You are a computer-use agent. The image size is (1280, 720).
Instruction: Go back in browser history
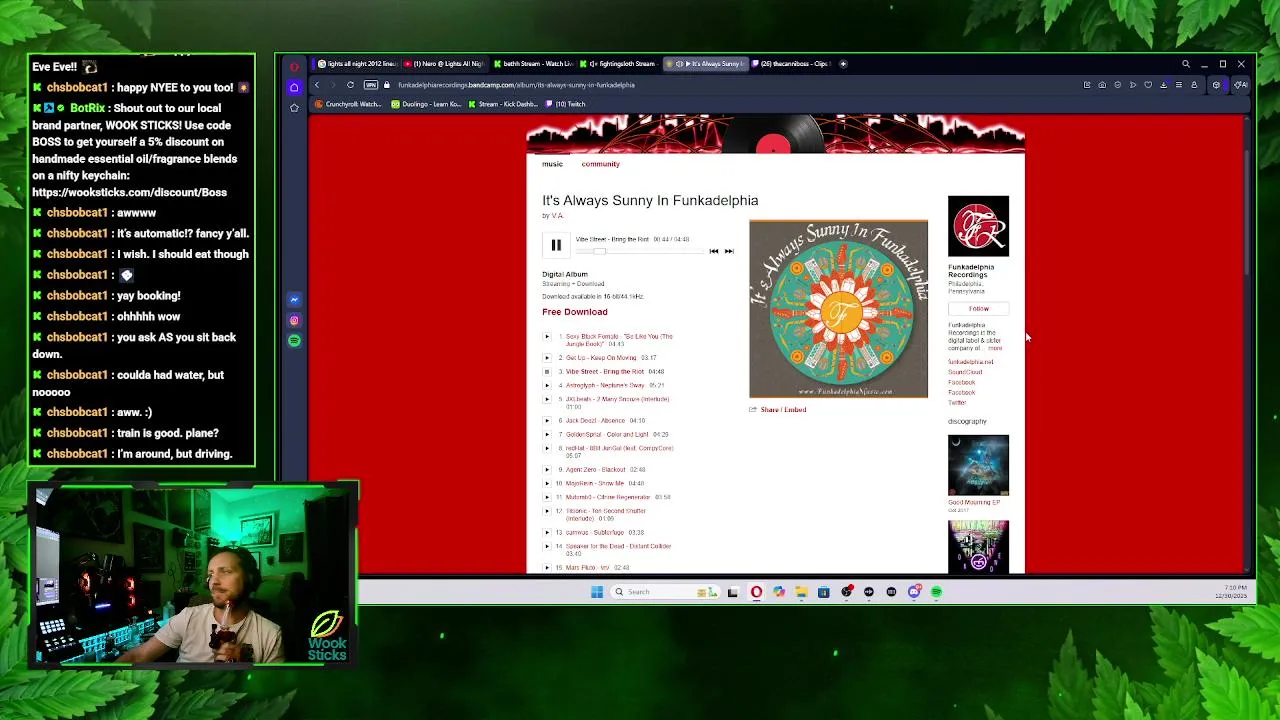tap(317, 85)
